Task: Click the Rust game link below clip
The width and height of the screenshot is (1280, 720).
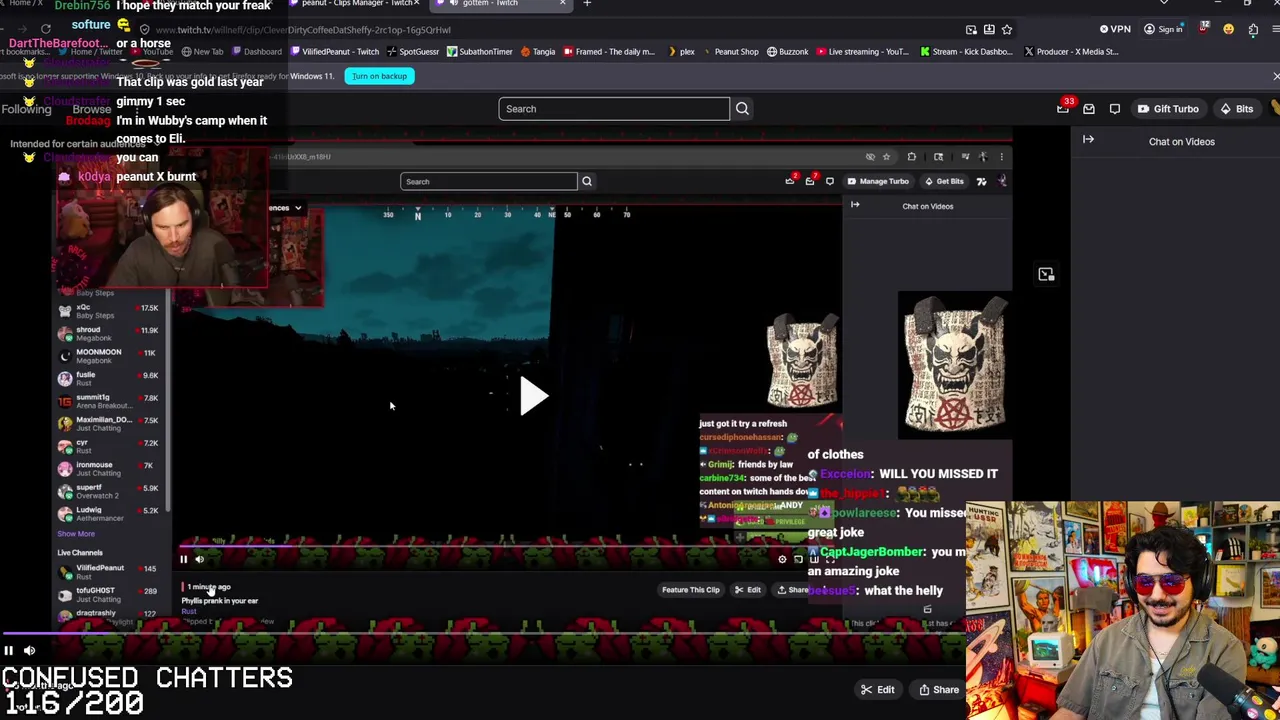Action: (x=189, y=611)
